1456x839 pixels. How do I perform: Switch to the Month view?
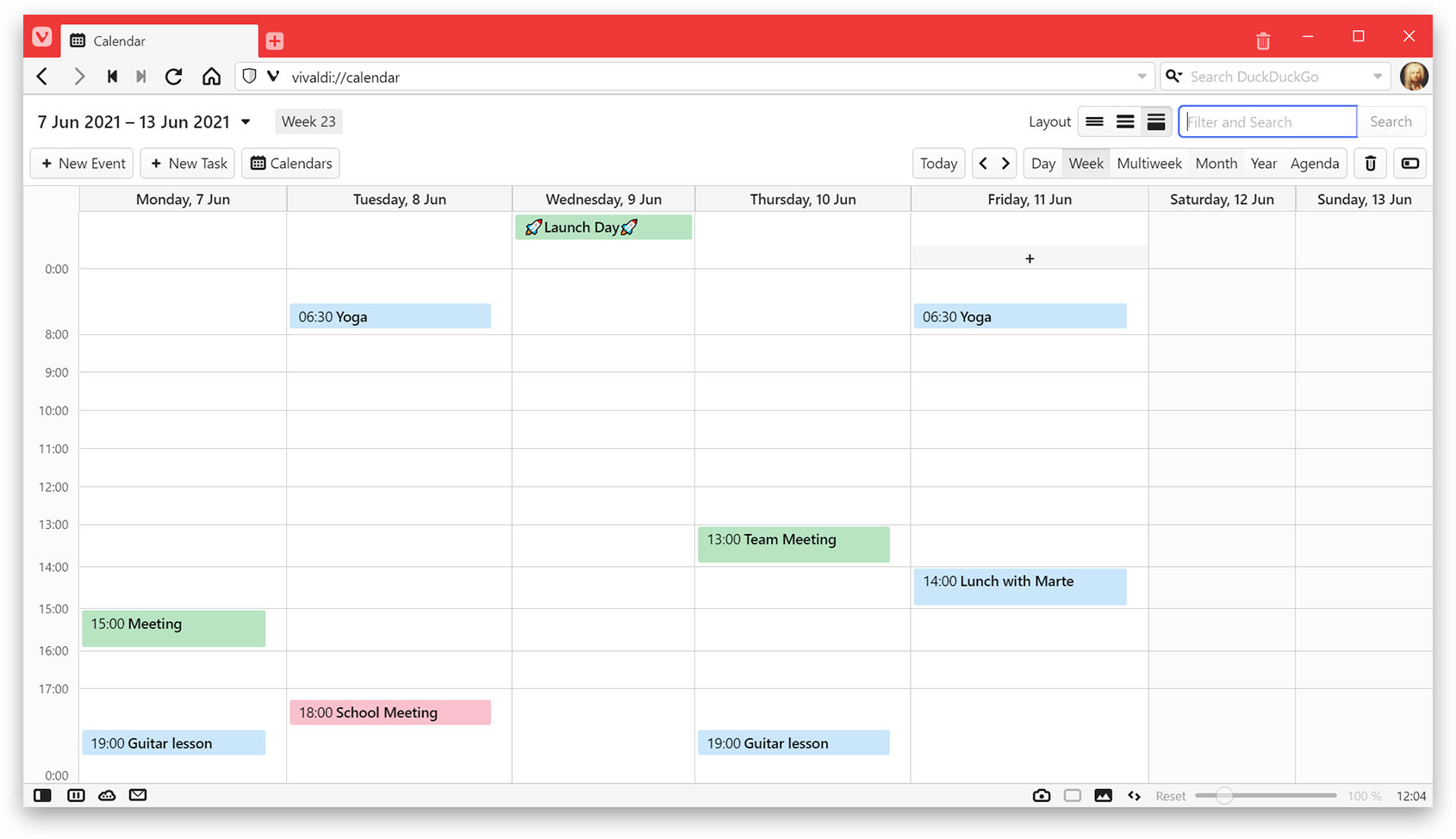pos(1216,163)
